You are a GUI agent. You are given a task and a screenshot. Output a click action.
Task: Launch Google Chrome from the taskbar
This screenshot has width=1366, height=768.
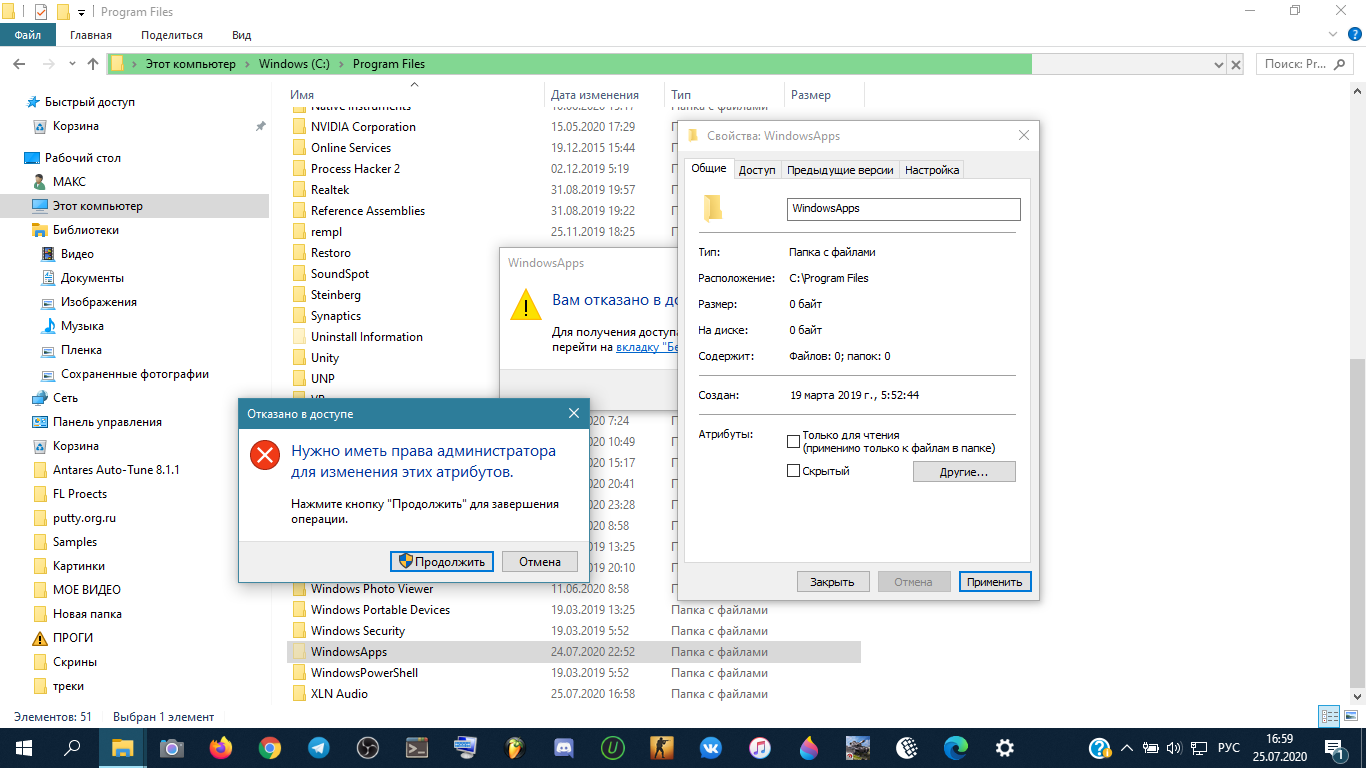(269, 747)
